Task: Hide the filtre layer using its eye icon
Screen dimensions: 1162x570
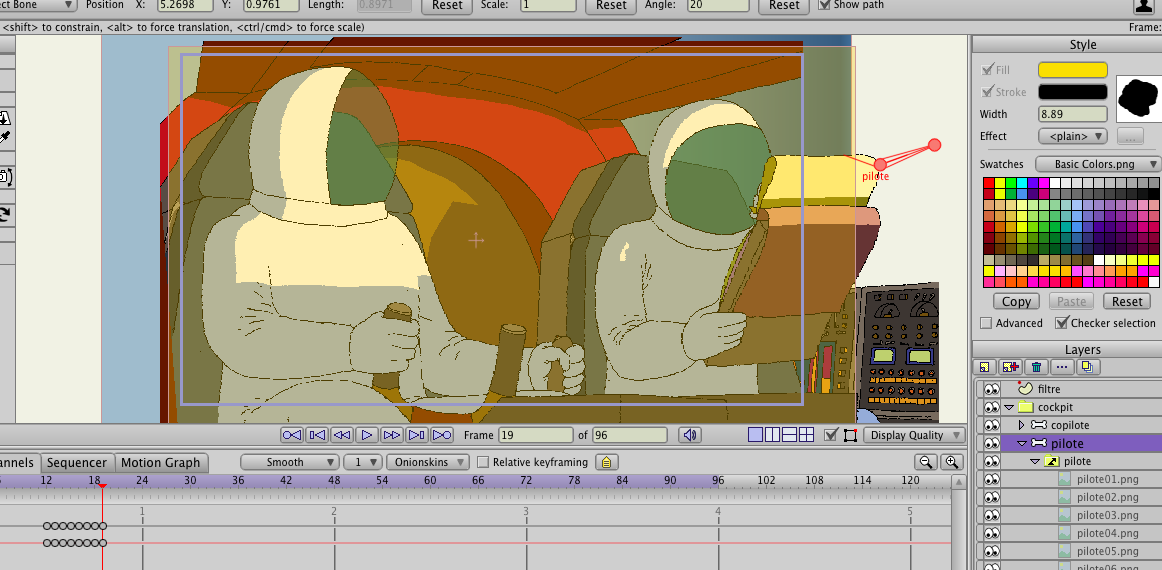Action: click(x=992, y=389)
